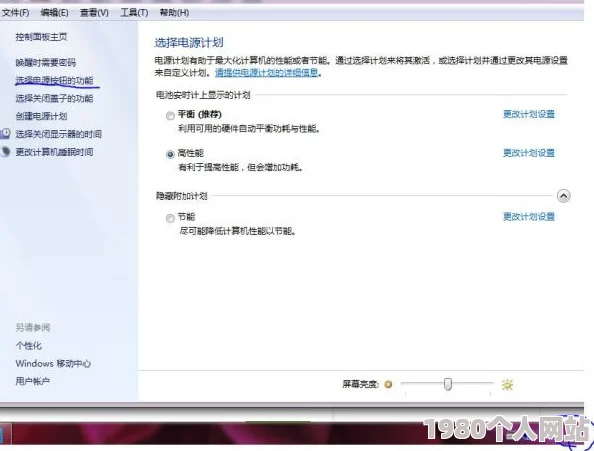Viewport: 594px width, 451px height.
Task: Open Windows 移动中心 link
Action: [x=53, y=364]
